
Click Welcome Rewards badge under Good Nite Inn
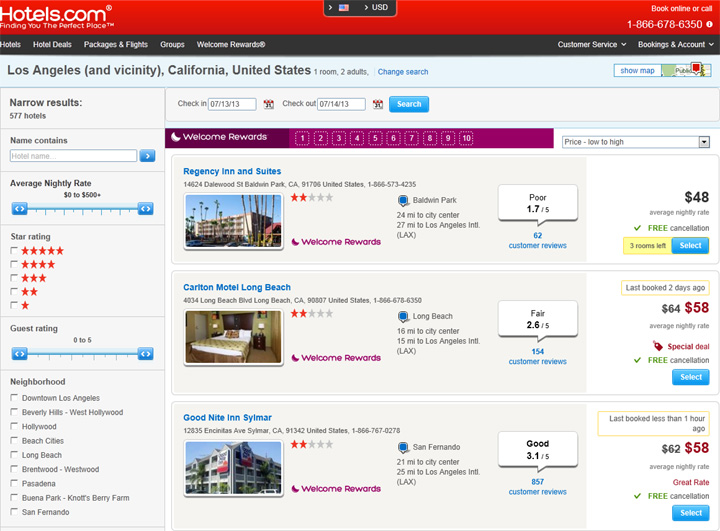[x=336, y=489]
